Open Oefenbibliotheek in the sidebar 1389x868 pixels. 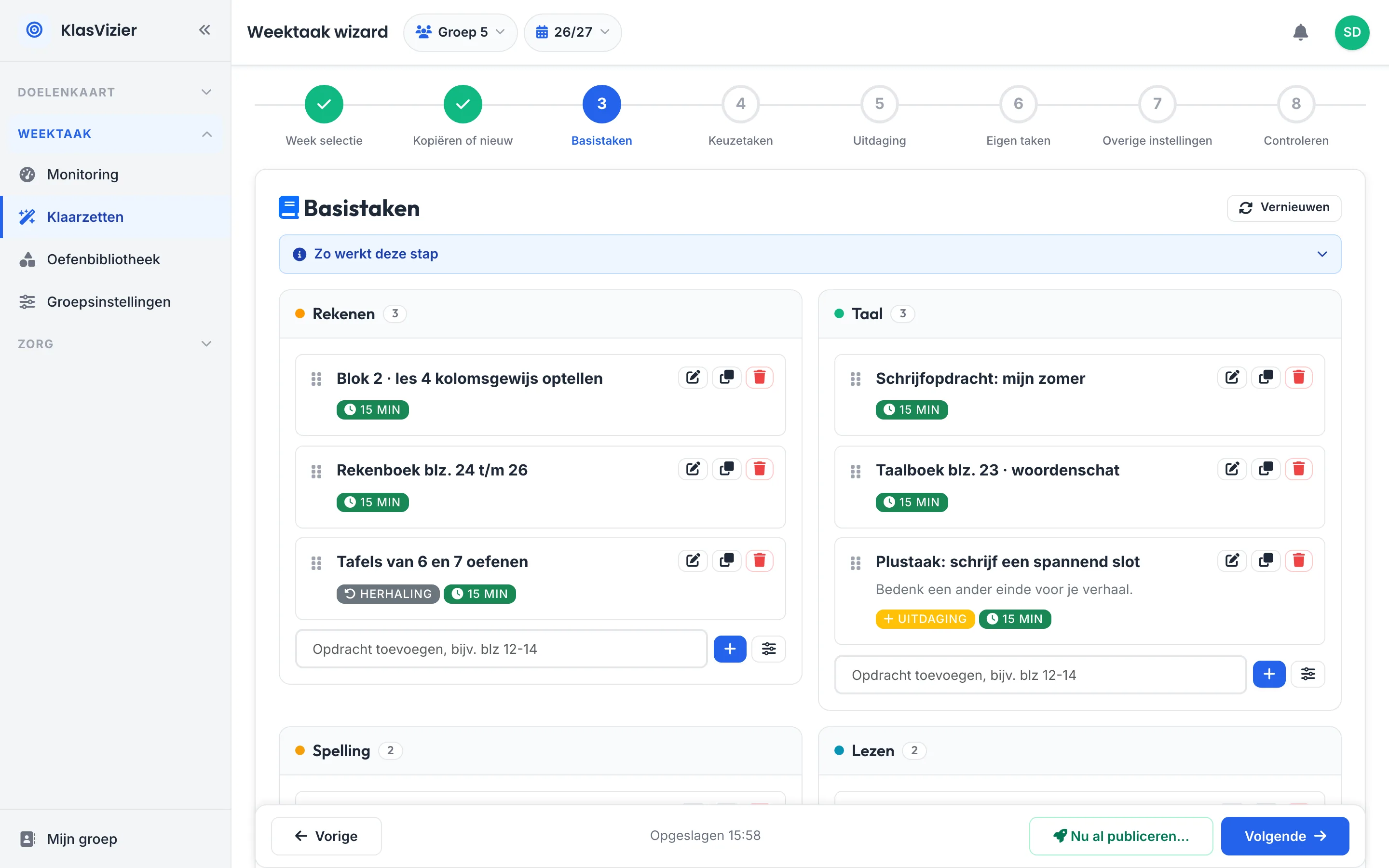(x=115, y=259)
